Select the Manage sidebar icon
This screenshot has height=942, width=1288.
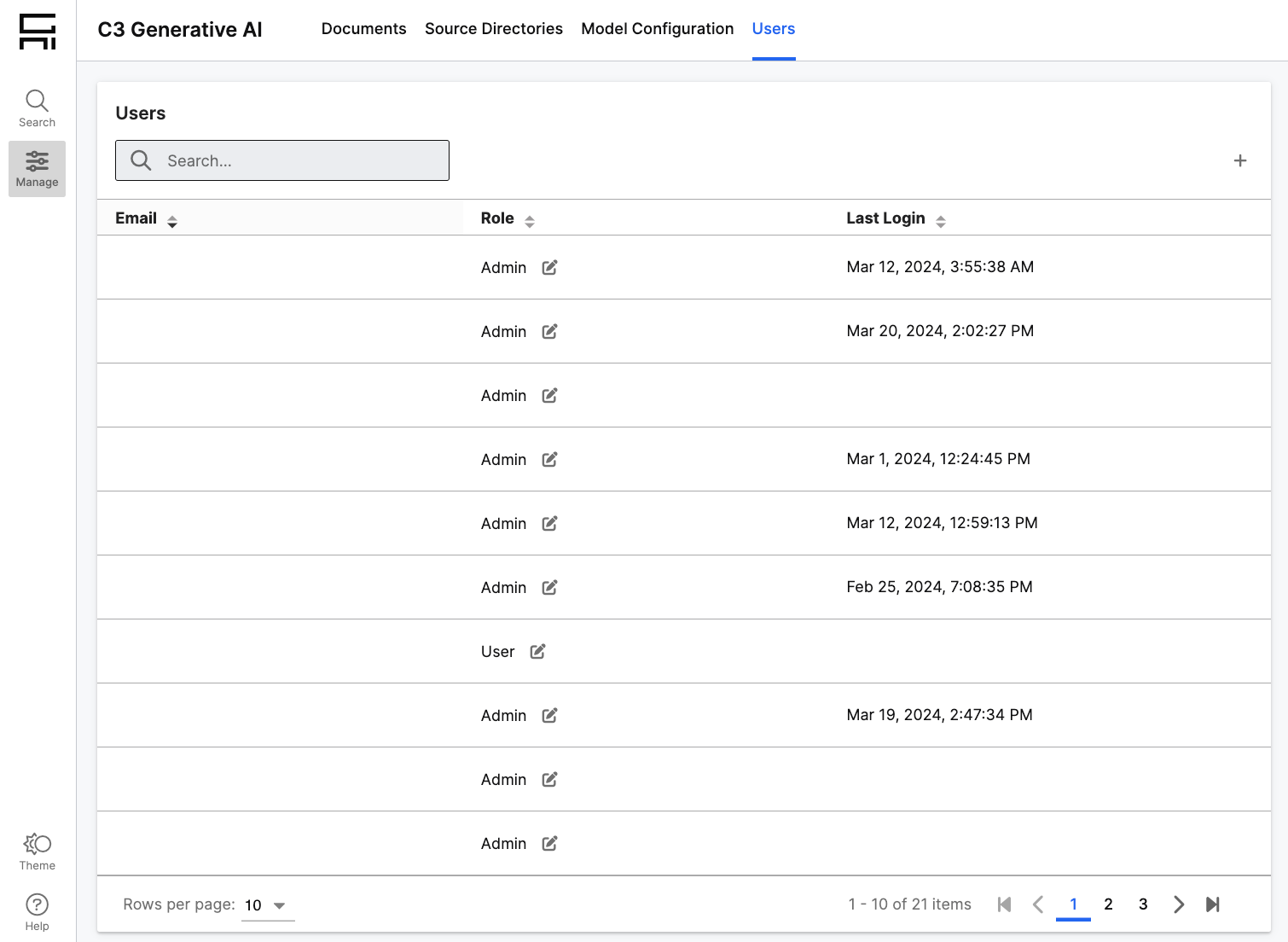(x=37, y=169)
